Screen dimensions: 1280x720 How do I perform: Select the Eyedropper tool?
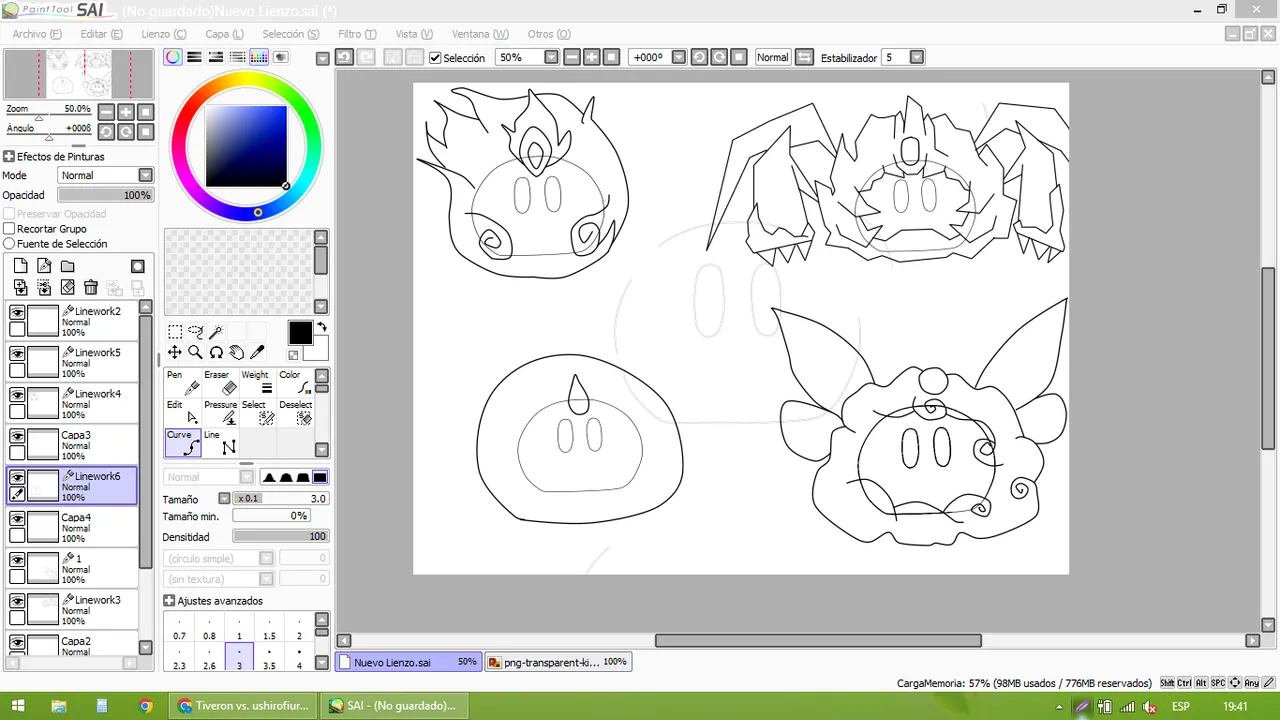[257, 352]
